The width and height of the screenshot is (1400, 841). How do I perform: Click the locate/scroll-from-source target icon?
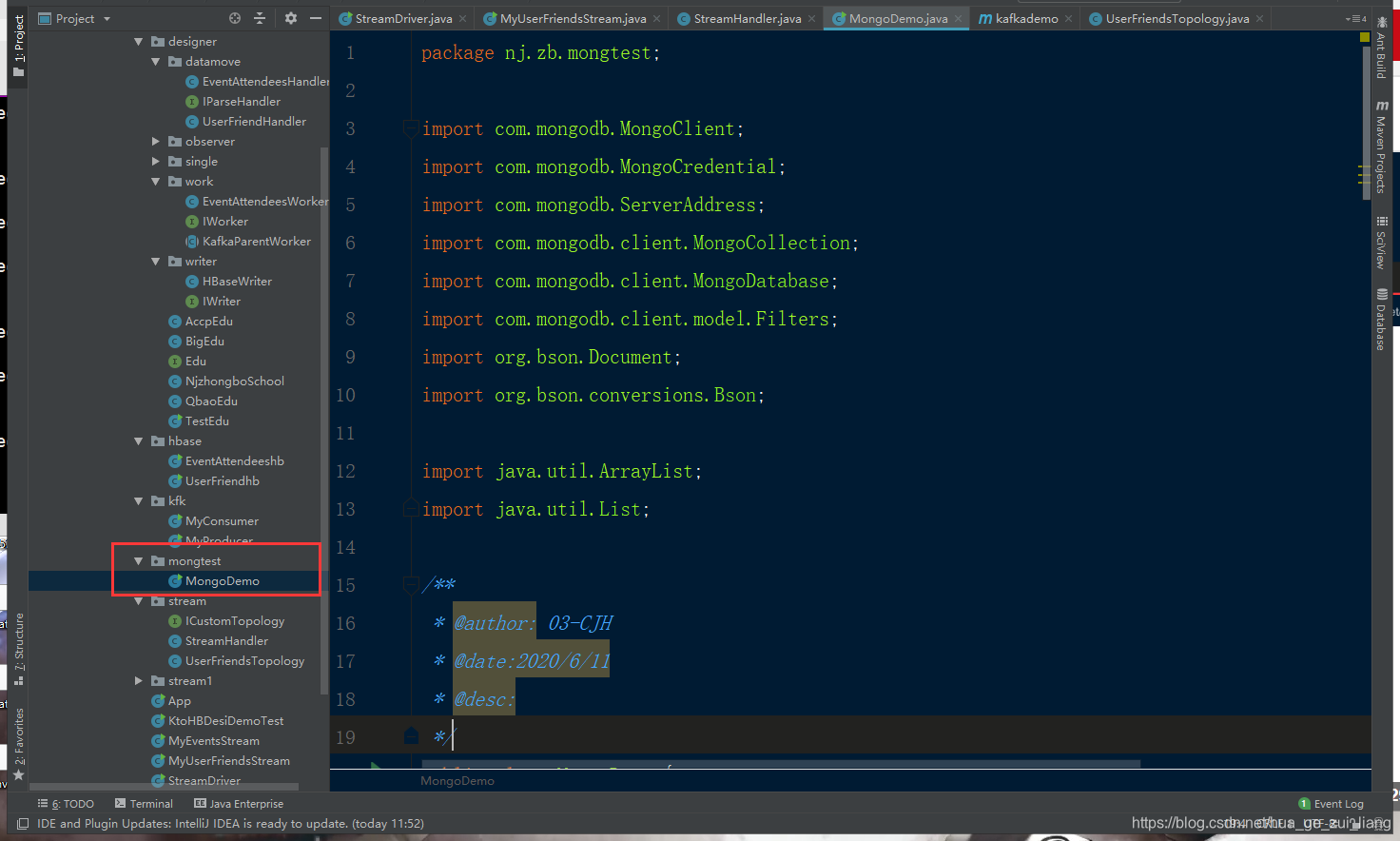coord(235,18)
